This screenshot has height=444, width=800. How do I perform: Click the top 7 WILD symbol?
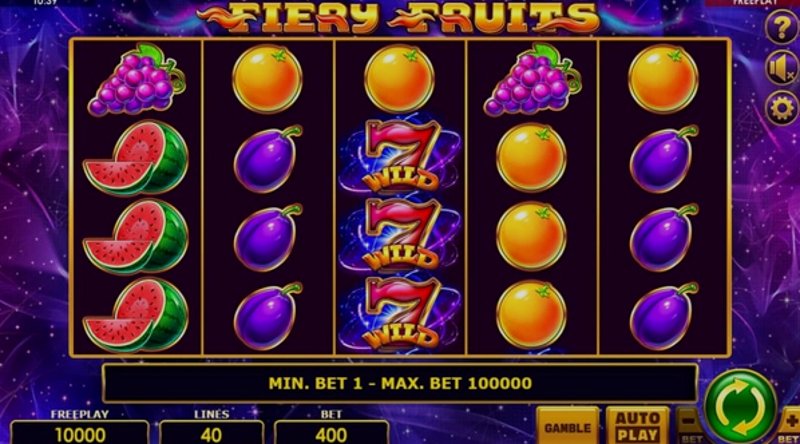(401, 156)
